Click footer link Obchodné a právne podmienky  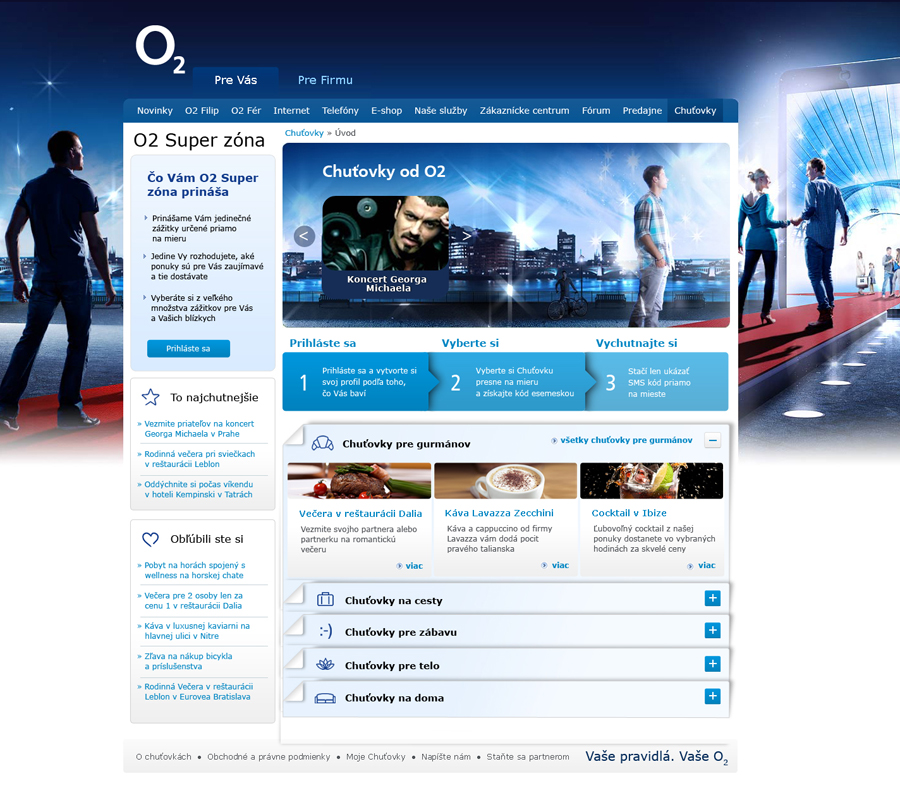tap(269, 757)
